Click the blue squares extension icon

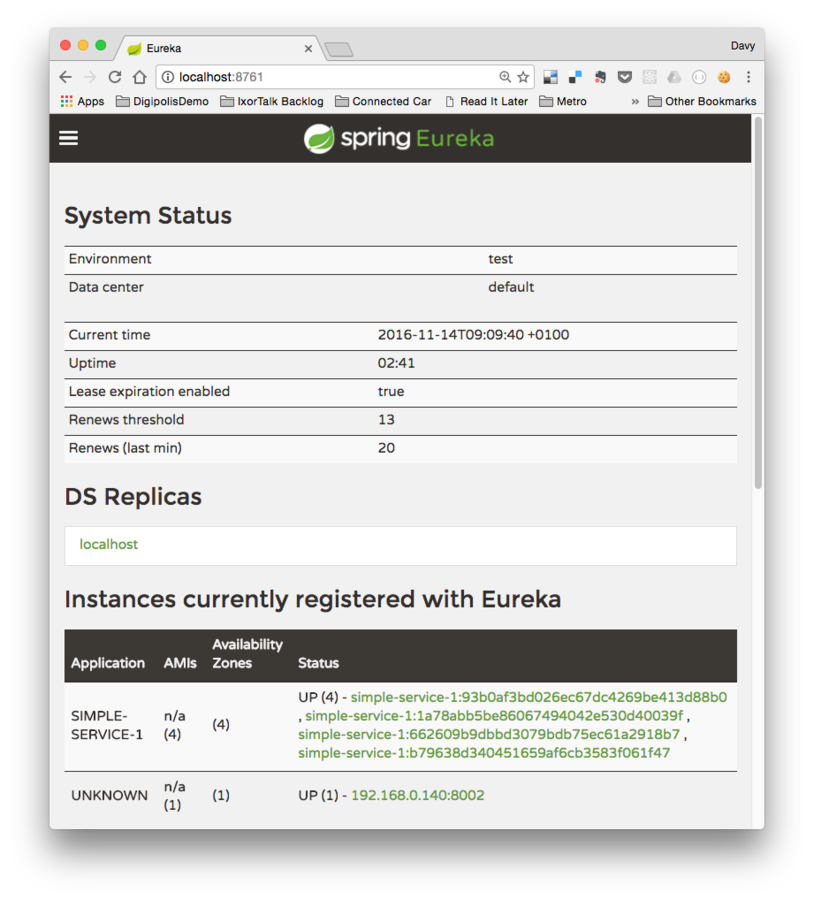click(x=575, y=77)
